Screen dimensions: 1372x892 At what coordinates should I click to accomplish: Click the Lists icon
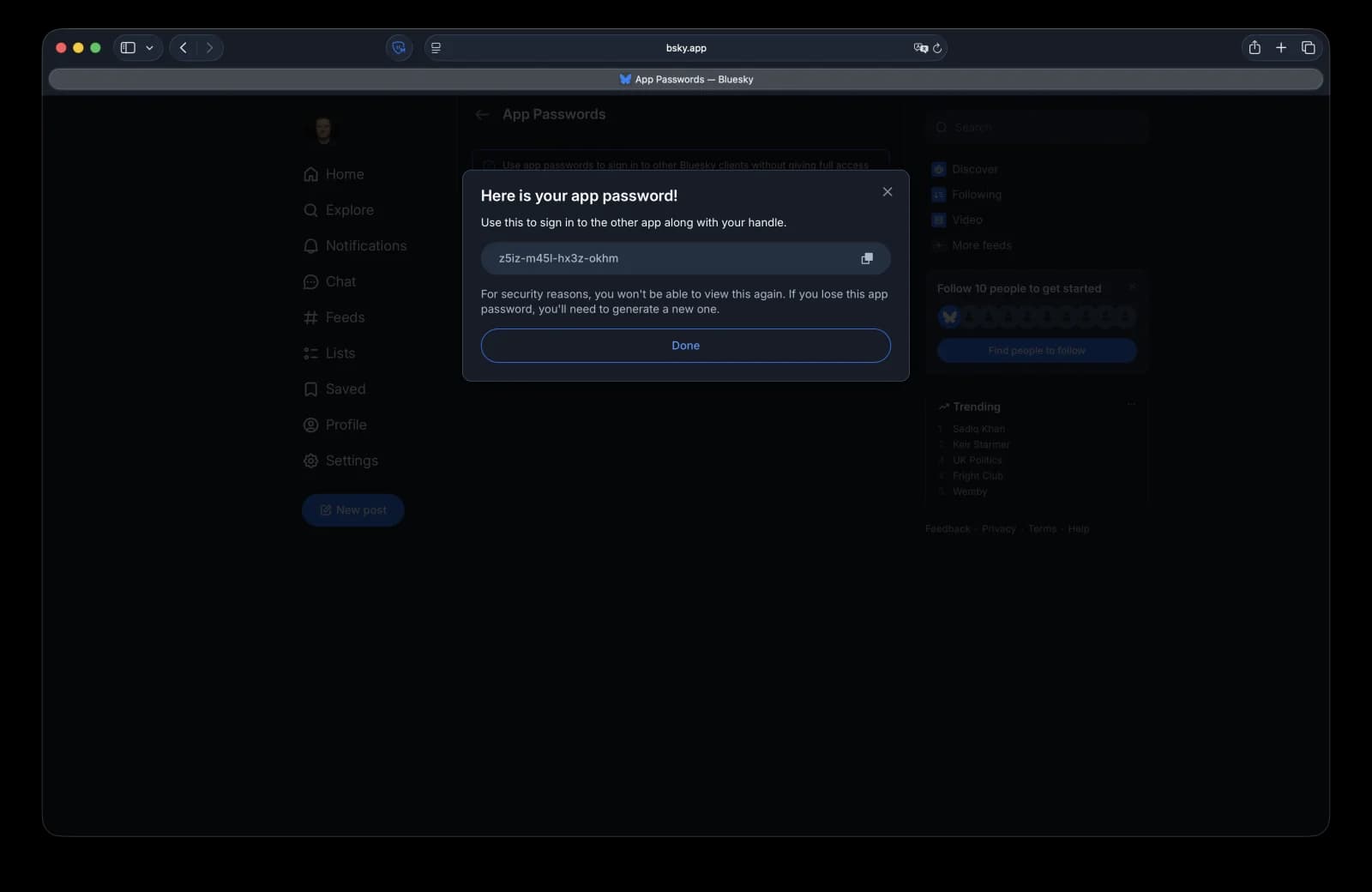point(310,353)
